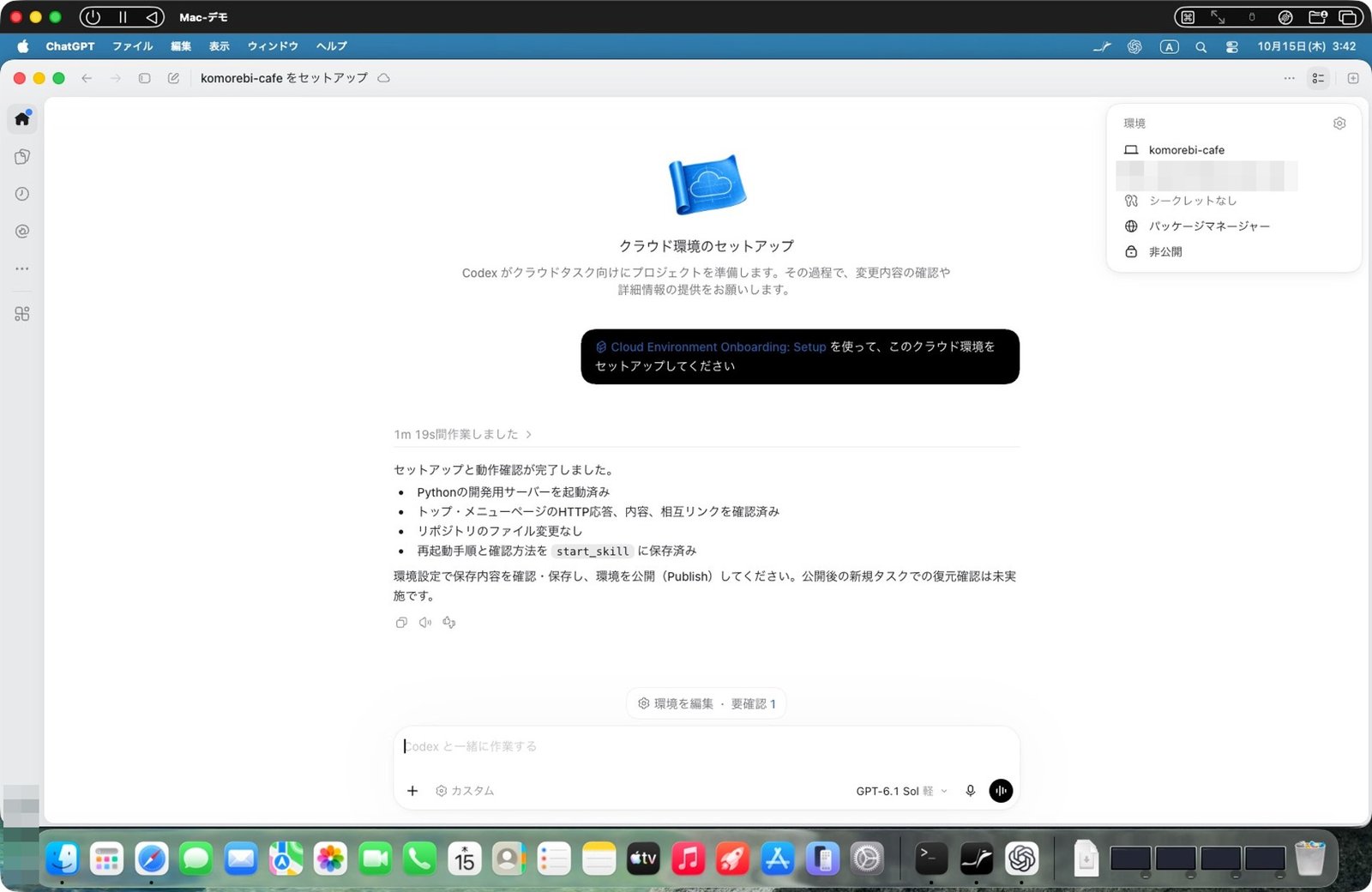Start voice mode with the waveform button
The height and width of the screenshot is (892, 1372).
[1001, 791]
